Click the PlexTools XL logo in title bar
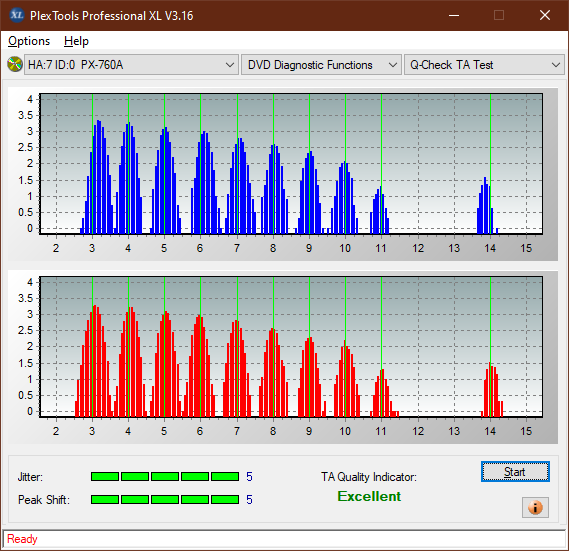Image resolution: width=569 pixels, height=551 pixels. click(16, 15)
